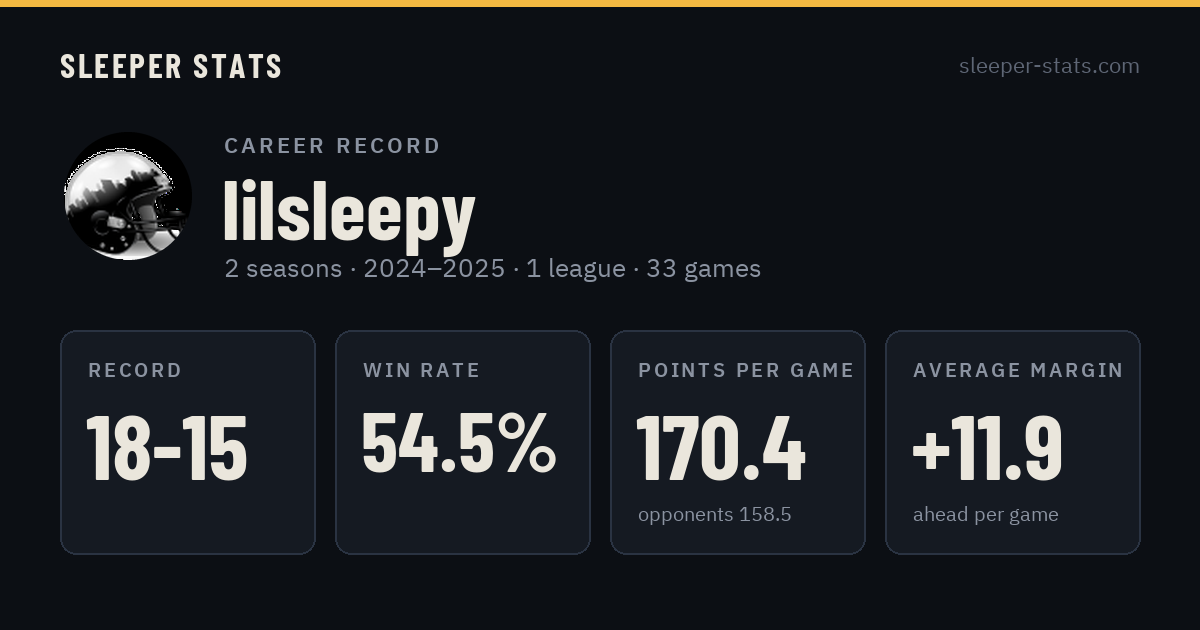Viewport: 1200px width, 630px height.
Task: Click the opponents 158.5 subtext
Action: pyautogui.click(x=715, y=515)
